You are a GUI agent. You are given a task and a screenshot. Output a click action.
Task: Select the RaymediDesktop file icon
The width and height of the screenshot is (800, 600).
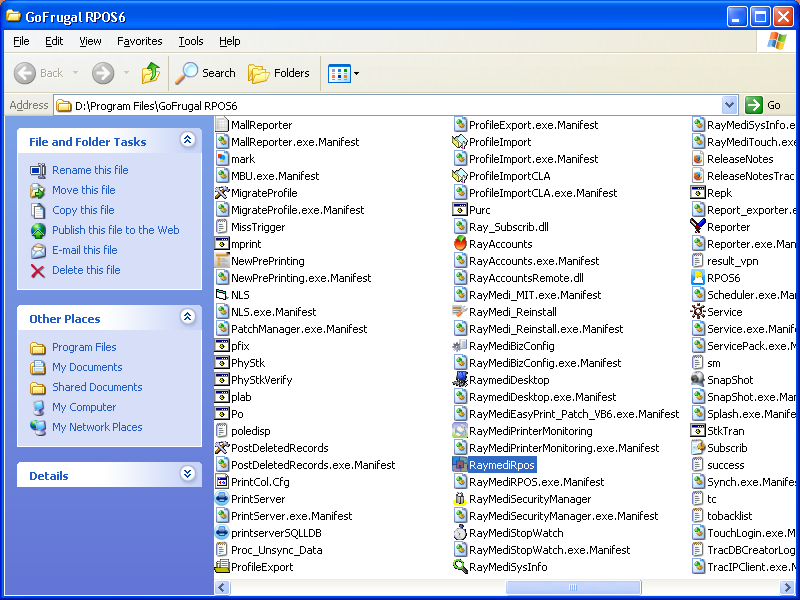coord(460,380)
